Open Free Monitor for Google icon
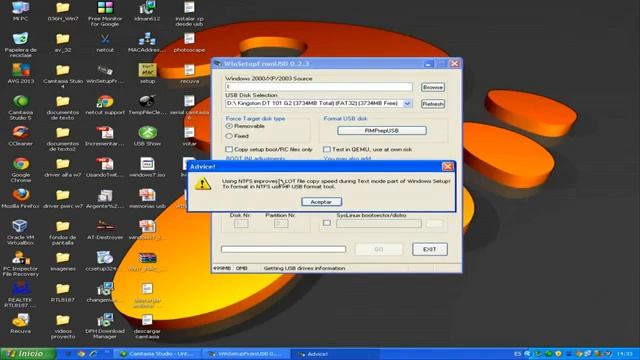The width and height of the screenshot is (640, 360). [x=105, y=13]
